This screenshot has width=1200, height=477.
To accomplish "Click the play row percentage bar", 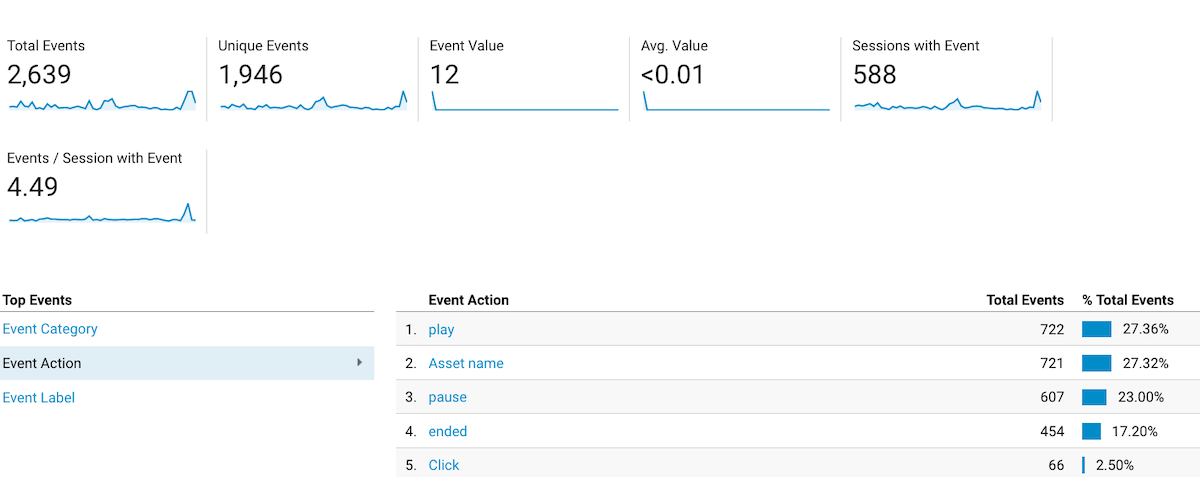I will [x=1097, y=329].
